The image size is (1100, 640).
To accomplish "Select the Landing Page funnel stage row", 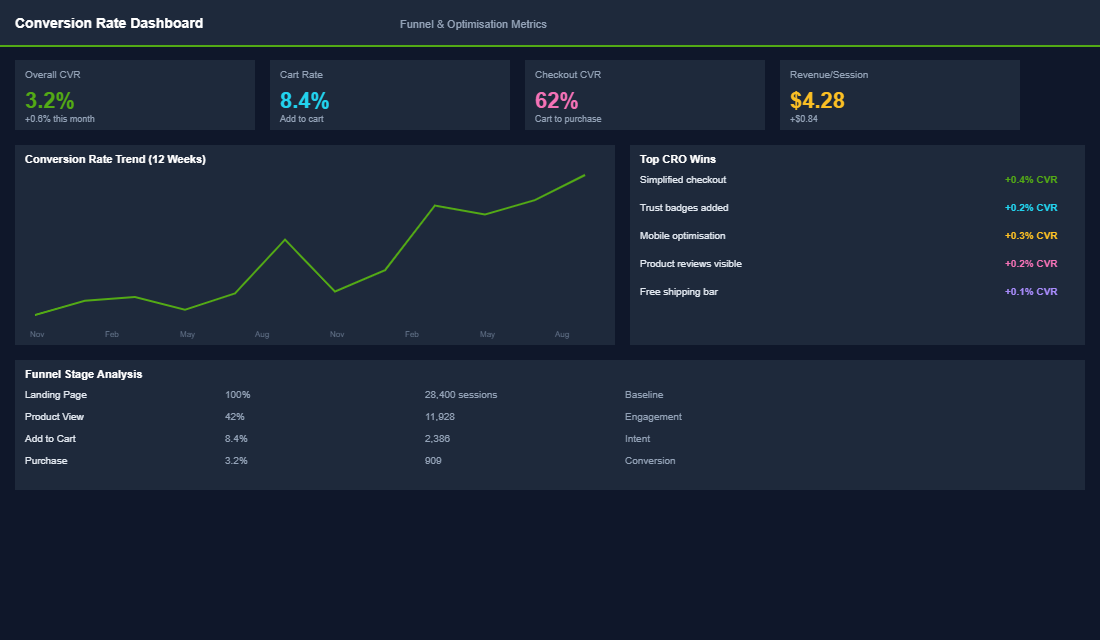I will coord(57,394).
